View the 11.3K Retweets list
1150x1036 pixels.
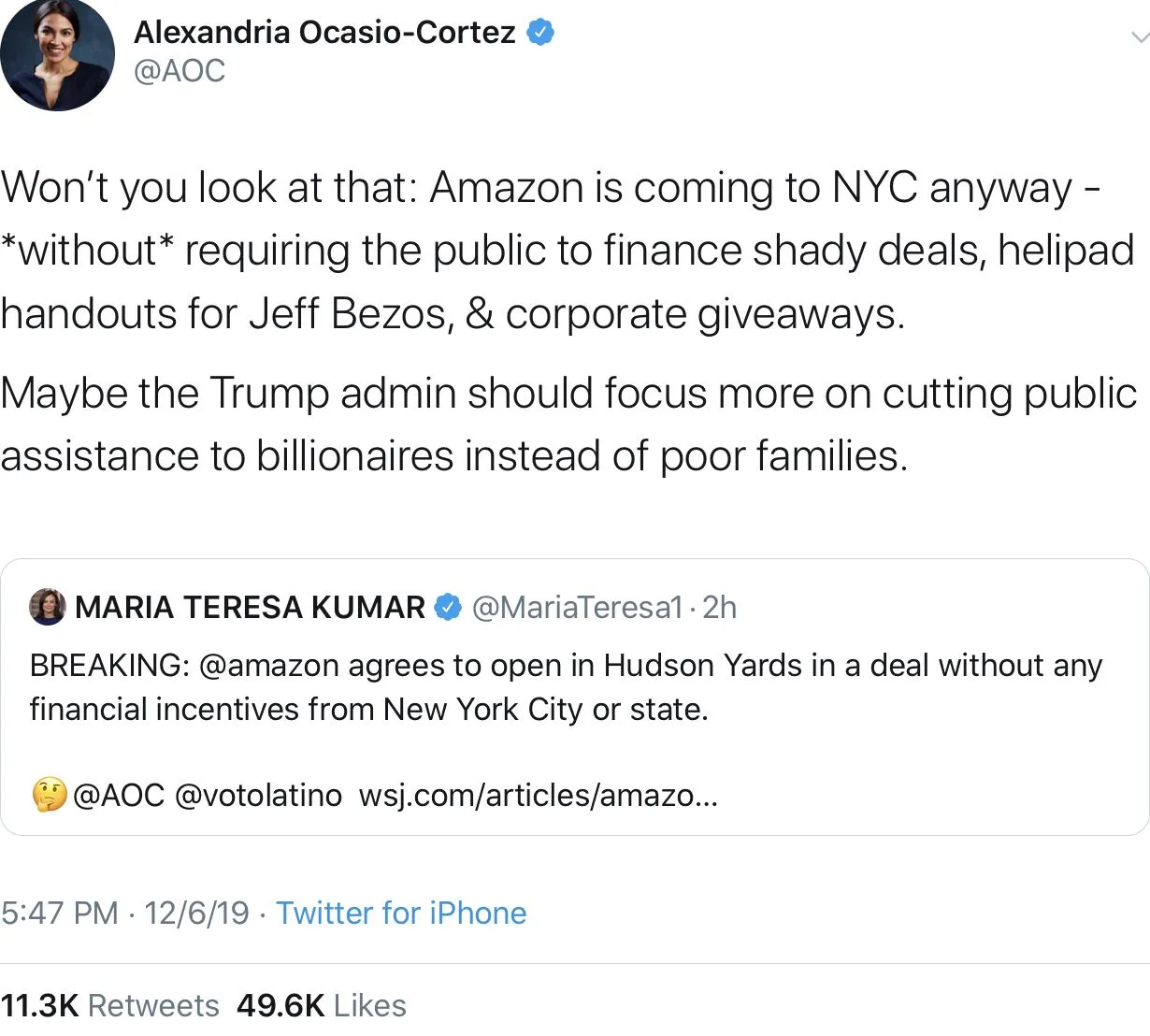(110, 1005)
